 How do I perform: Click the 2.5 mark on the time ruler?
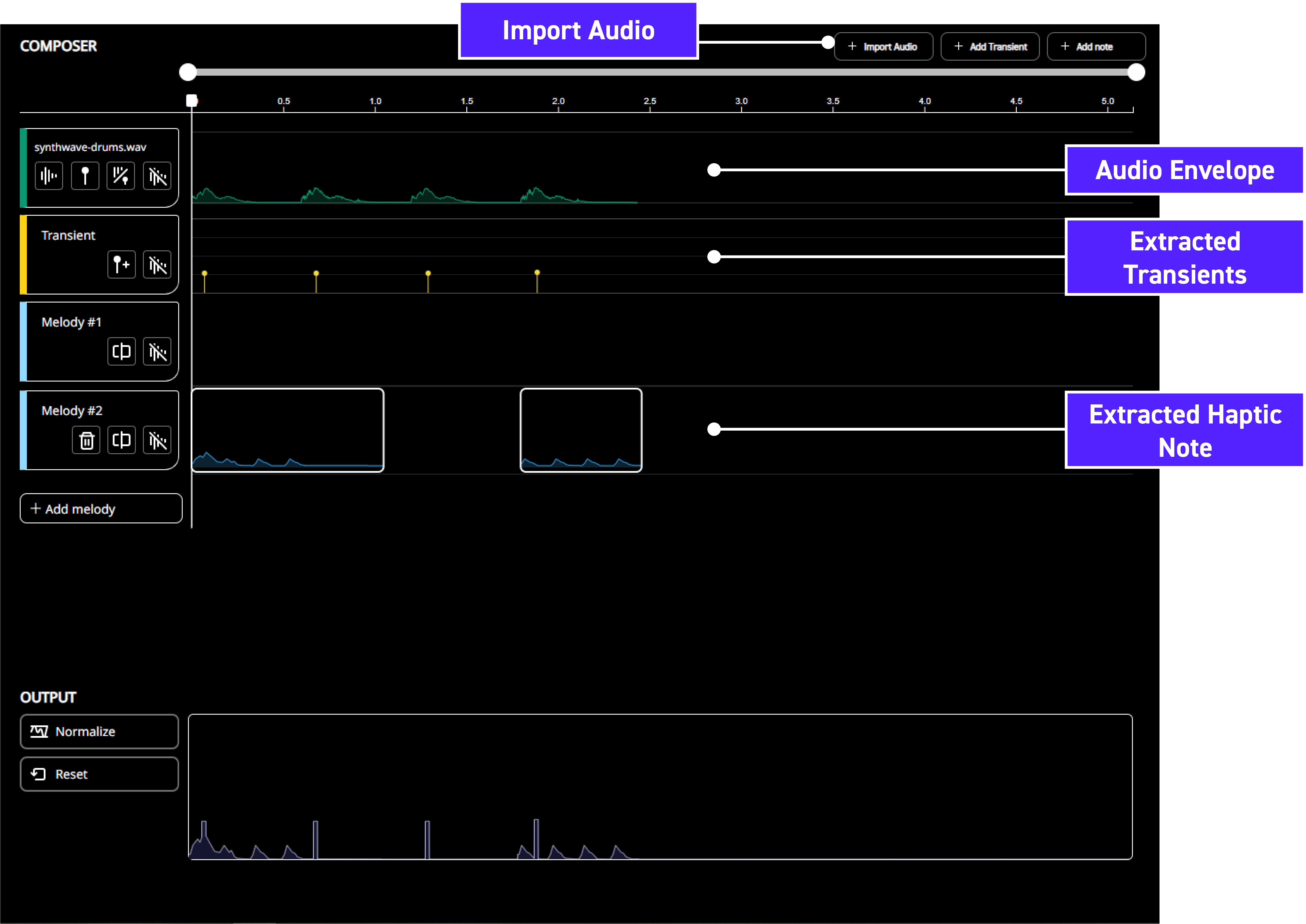[650, 101]
